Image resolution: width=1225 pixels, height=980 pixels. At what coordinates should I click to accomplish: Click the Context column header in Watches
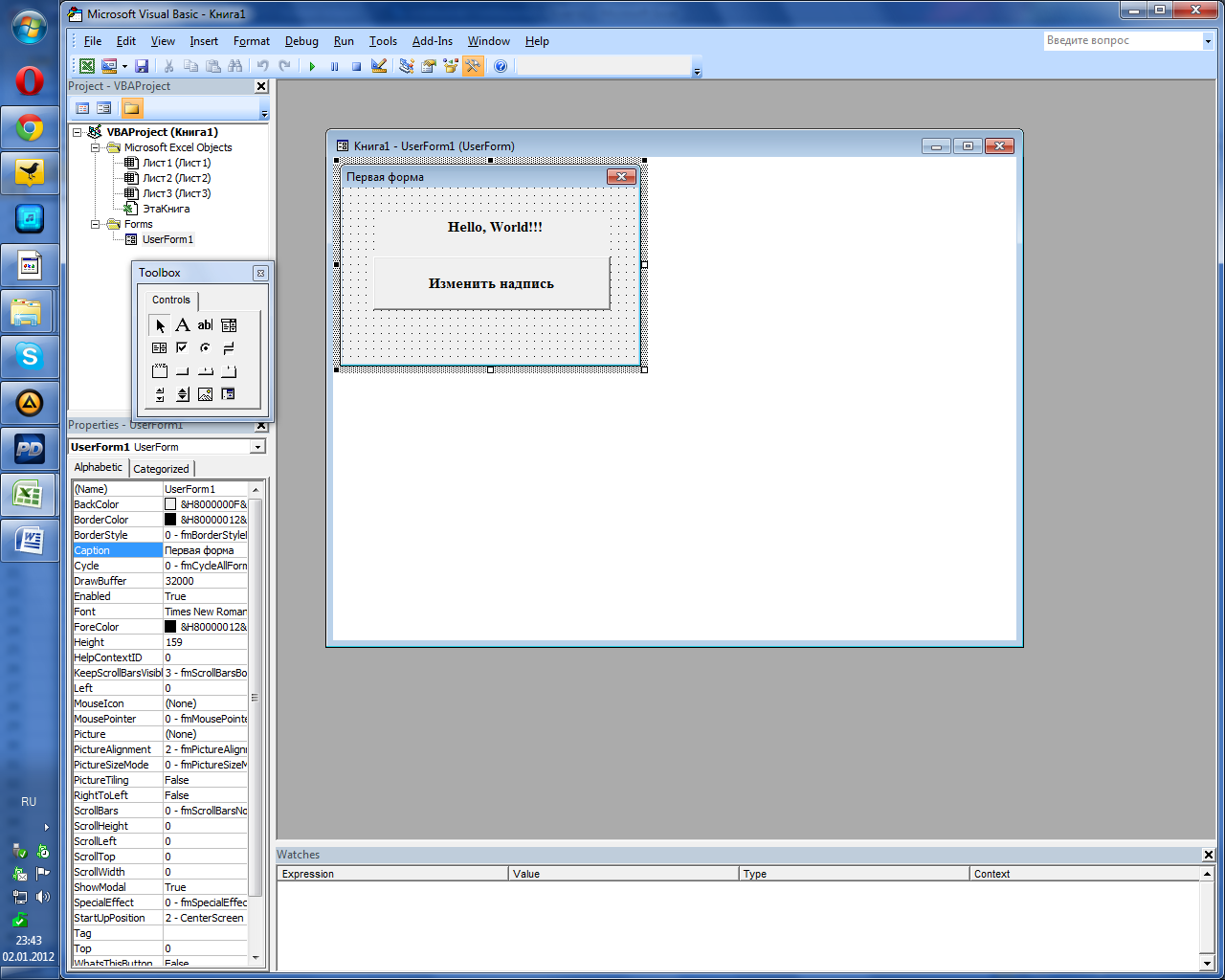[1084, 874]
